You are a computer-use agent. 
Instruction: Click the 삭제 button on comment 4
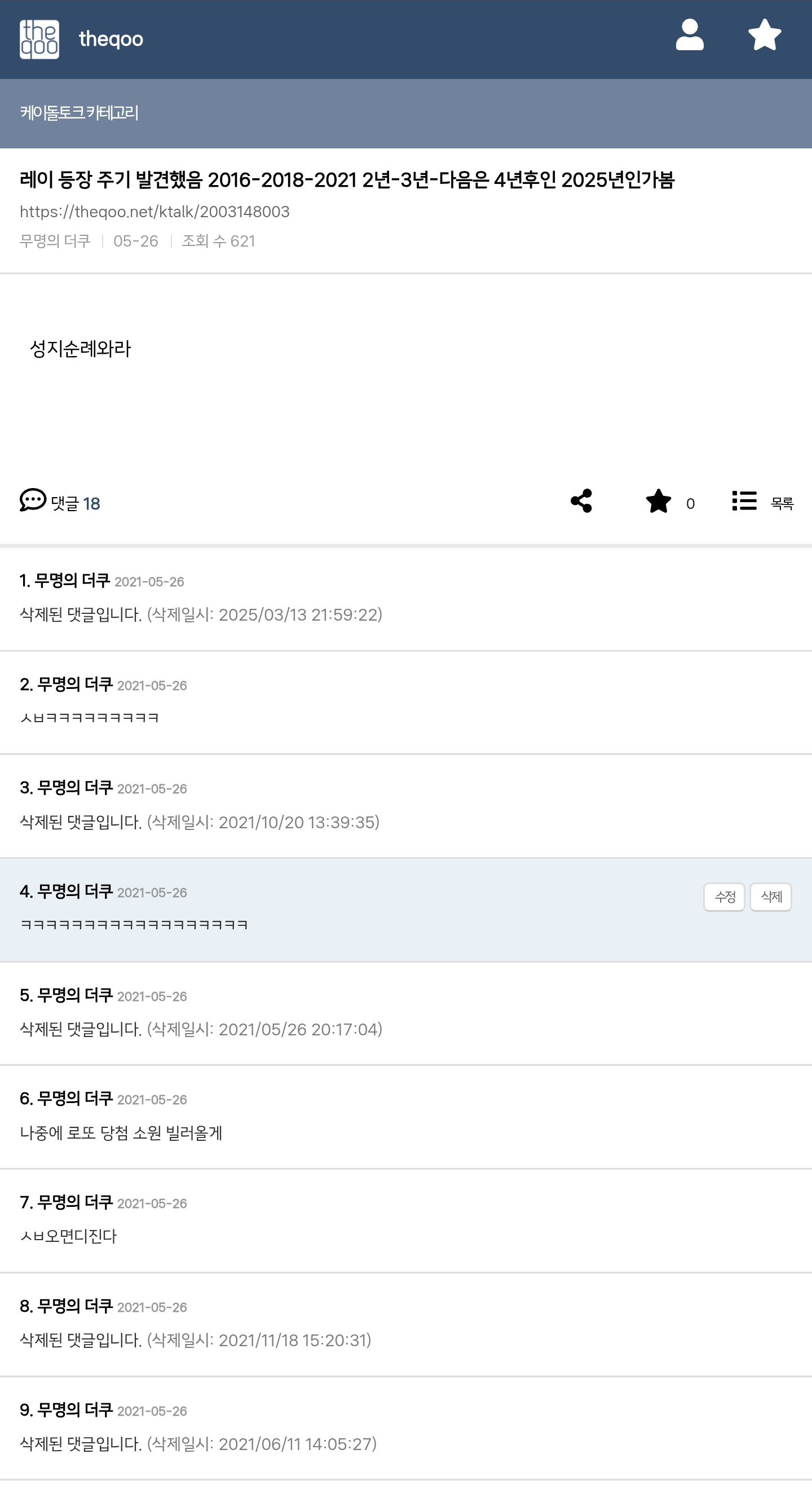click(x=770, y=897)
